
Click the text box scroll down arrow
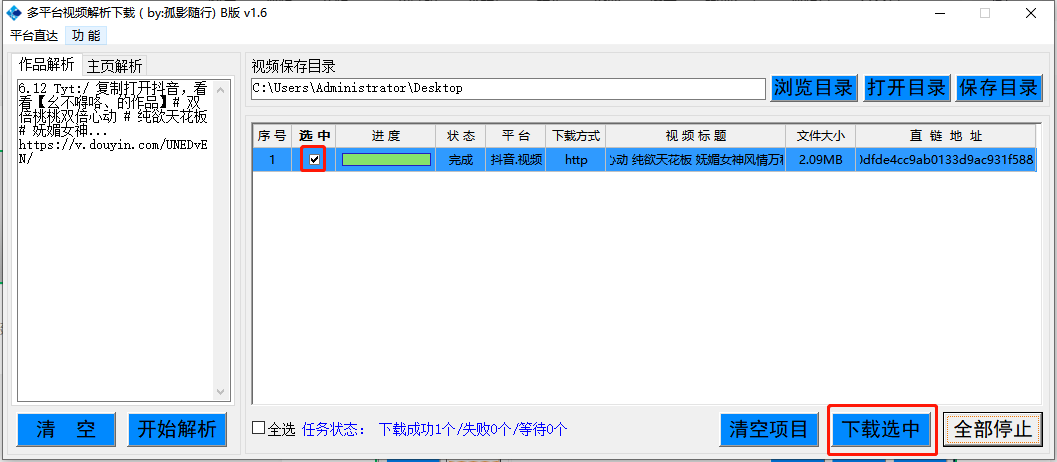[222, 391]
